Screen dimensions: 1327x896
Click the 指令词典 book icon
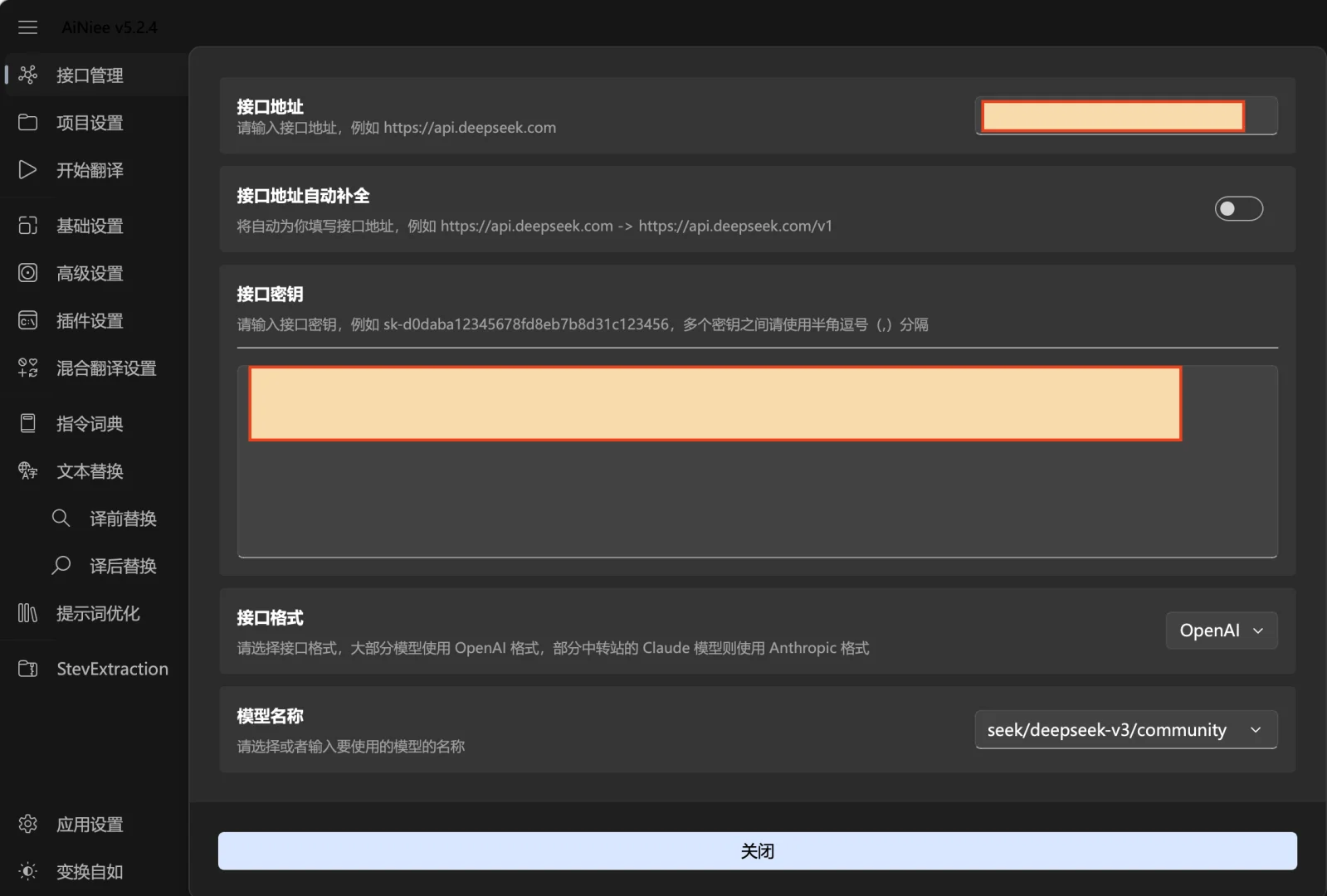[28, 423]
